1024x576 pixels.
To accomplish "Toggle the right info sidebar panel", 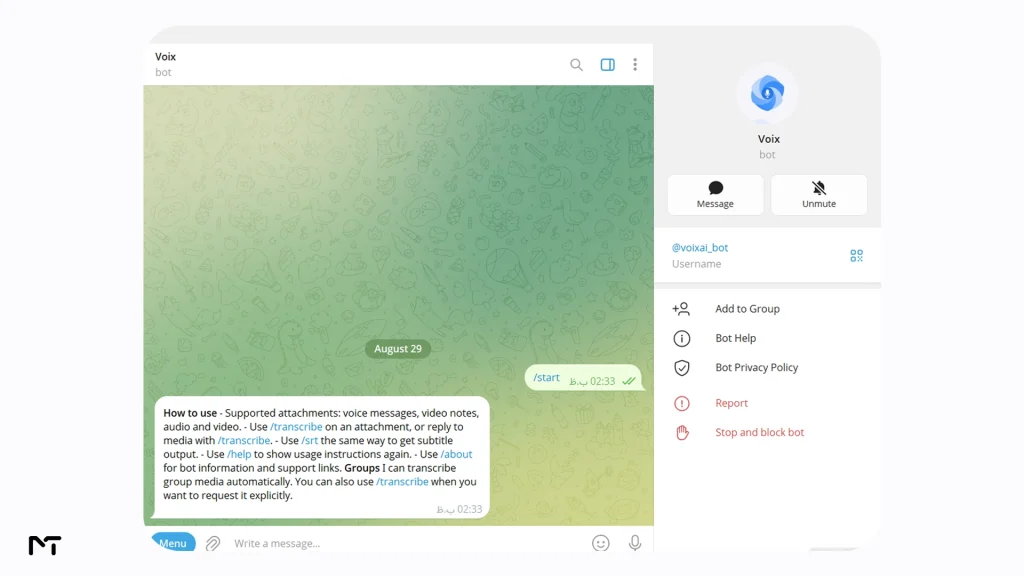I will click(x=607, y=65).
